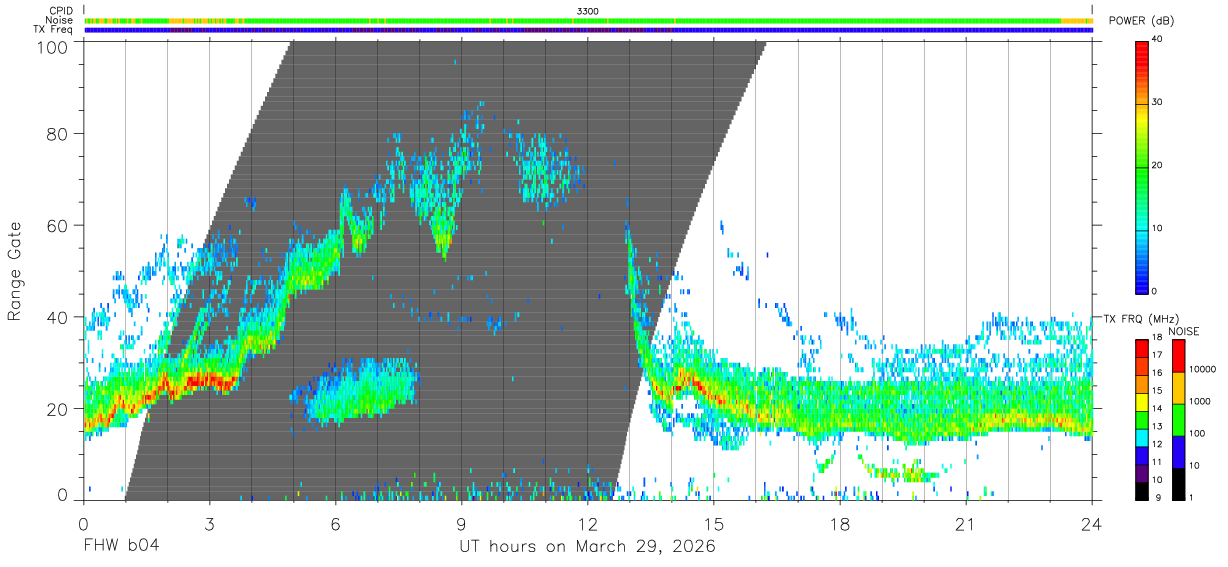Click the green 13-14 MHz swatch in TX FRQ legend

click(1141, 420)
